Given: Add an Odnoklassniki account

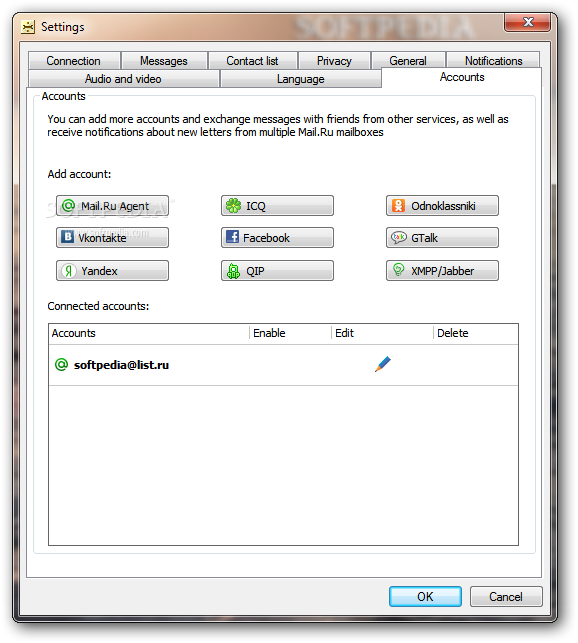Looking at the screenshot, I should [x=442, y=205].
